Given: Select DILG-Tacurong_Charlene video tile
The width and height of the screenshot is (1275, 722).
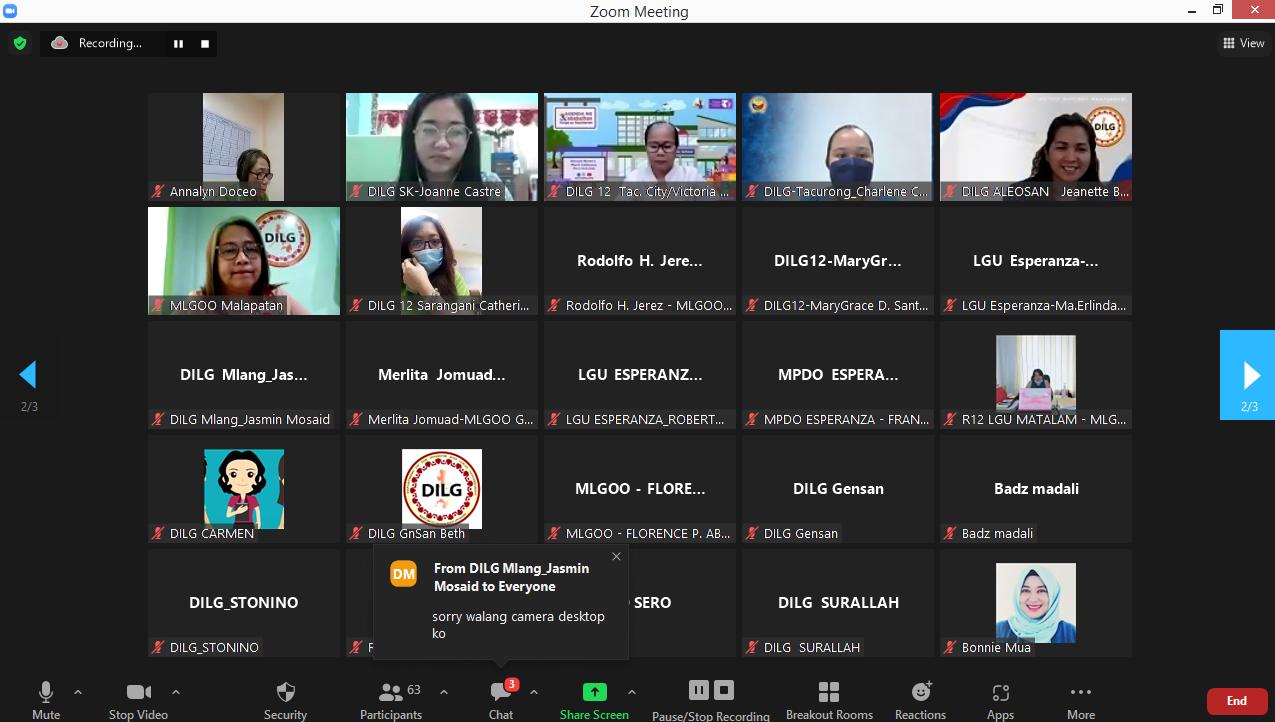Looking at the screenshot, I should 838,147.
